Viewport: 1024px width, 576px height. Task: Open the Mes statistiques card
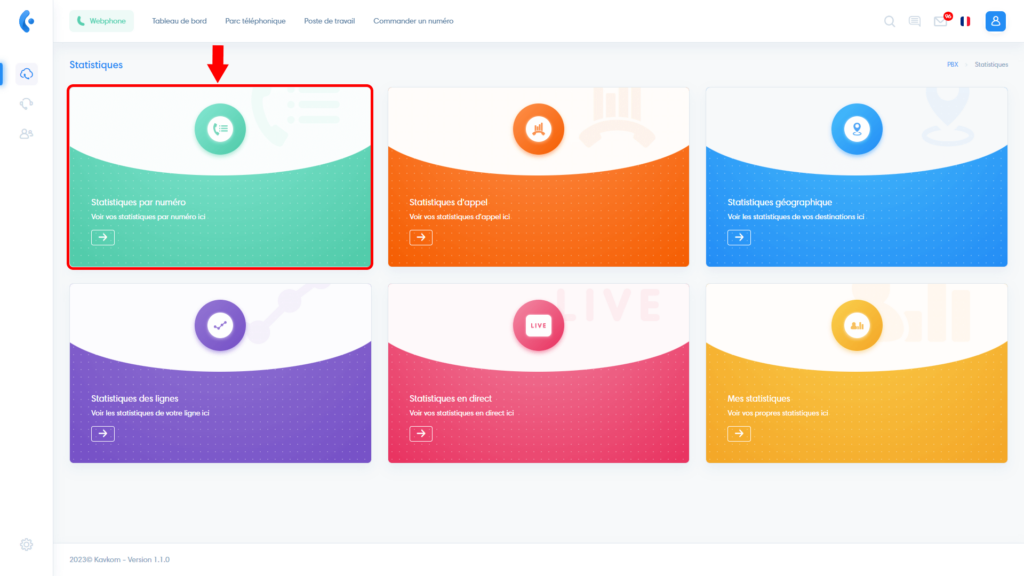[x=856, y=373]
